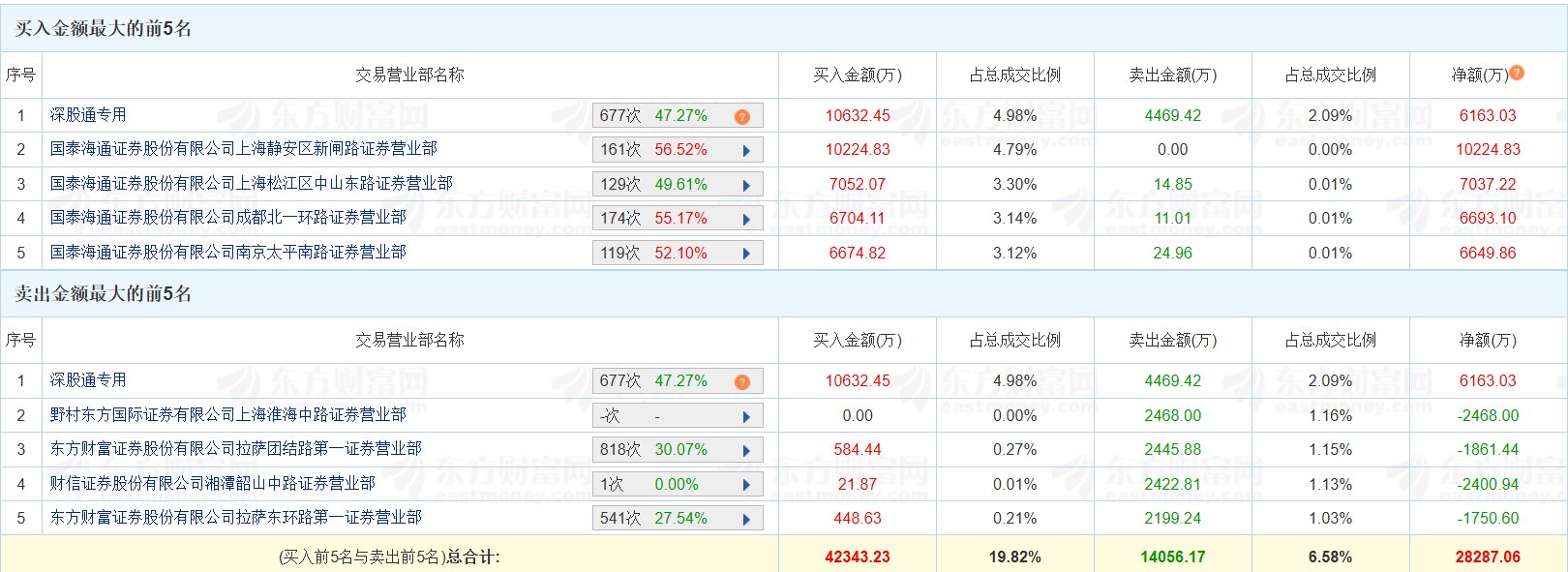This screenshot has width=1568, height=572.
Task: Click sell amount 2445.88
Action: [x=1173, y=449]
